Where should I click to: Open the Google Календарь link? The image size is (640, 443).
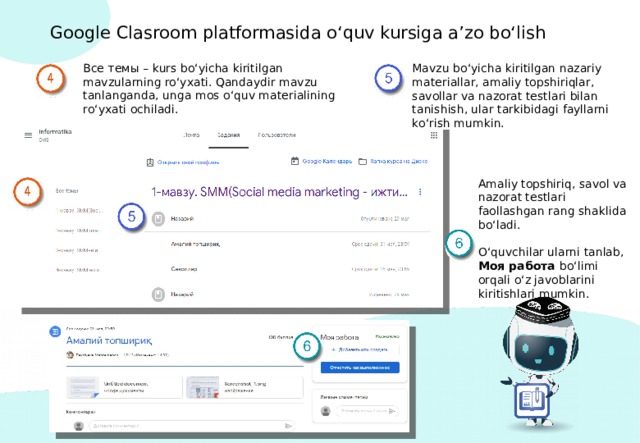(x=327, y=161)
